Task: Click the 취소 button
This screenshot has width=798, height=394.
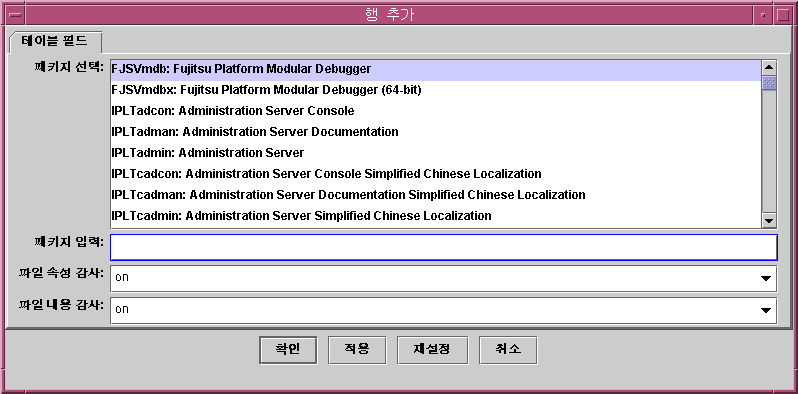Action: [508, 350]
